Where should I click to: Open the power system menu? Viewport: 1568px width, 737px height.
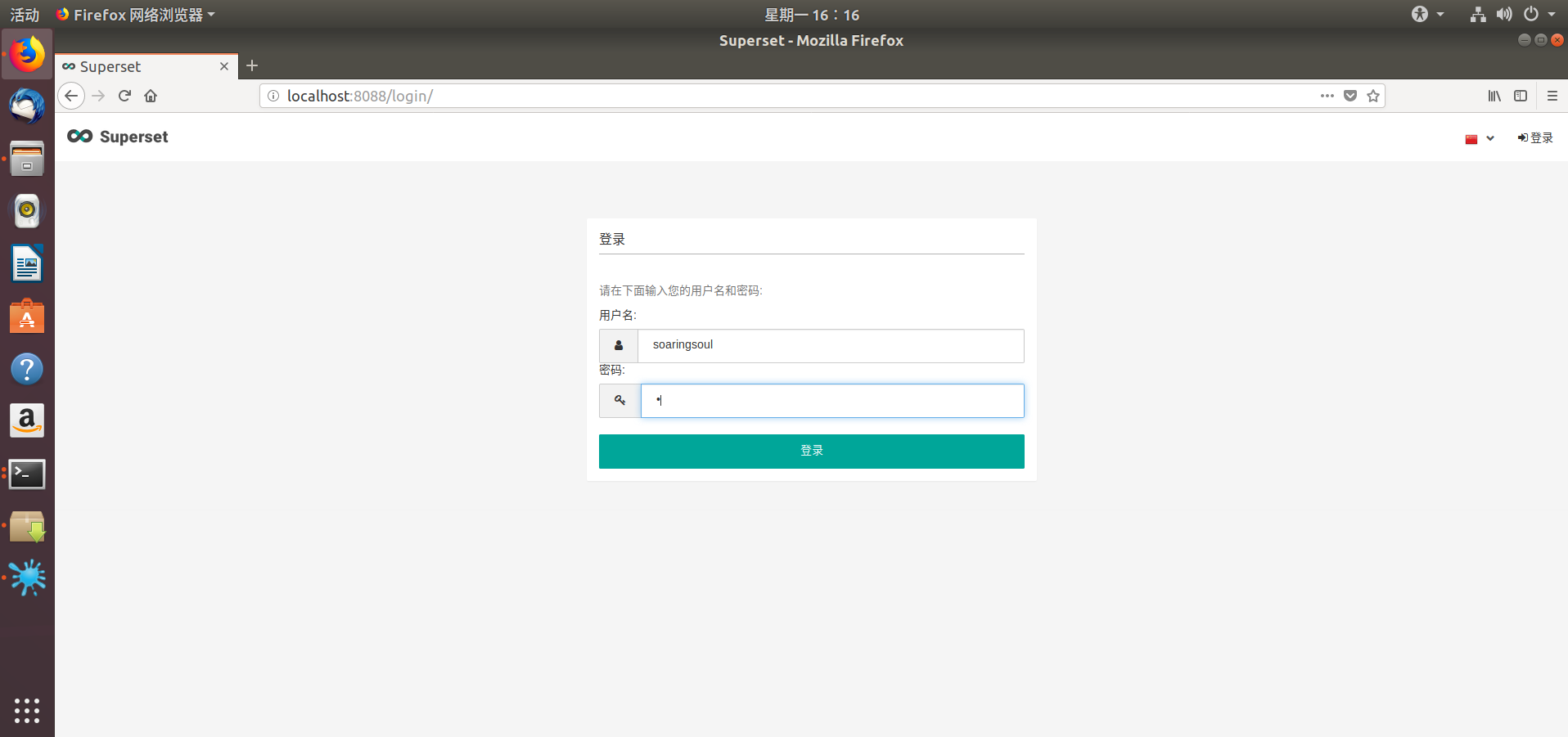tap(1539, 14)
